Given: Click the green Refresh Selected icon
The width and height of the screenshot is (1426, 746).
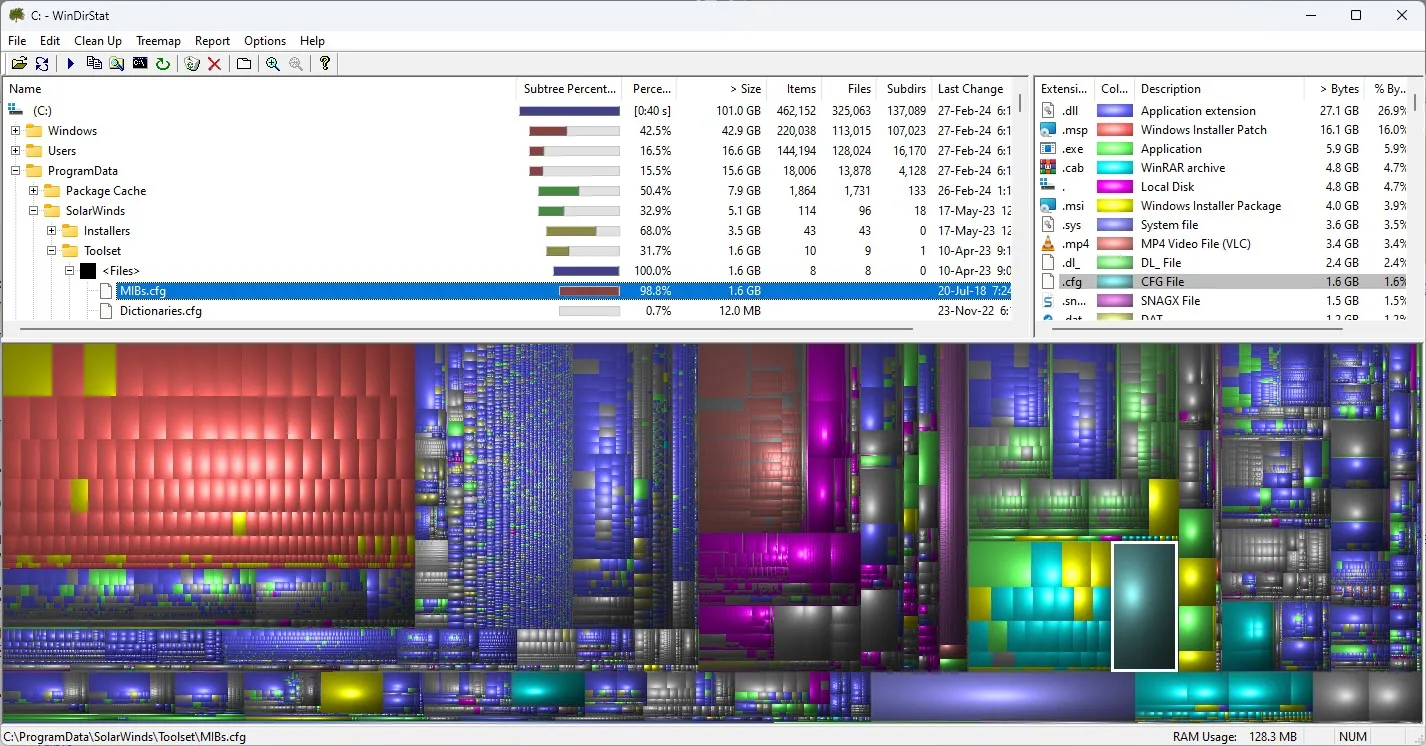Looking at the screenshot, I should [x=162, y=64].
